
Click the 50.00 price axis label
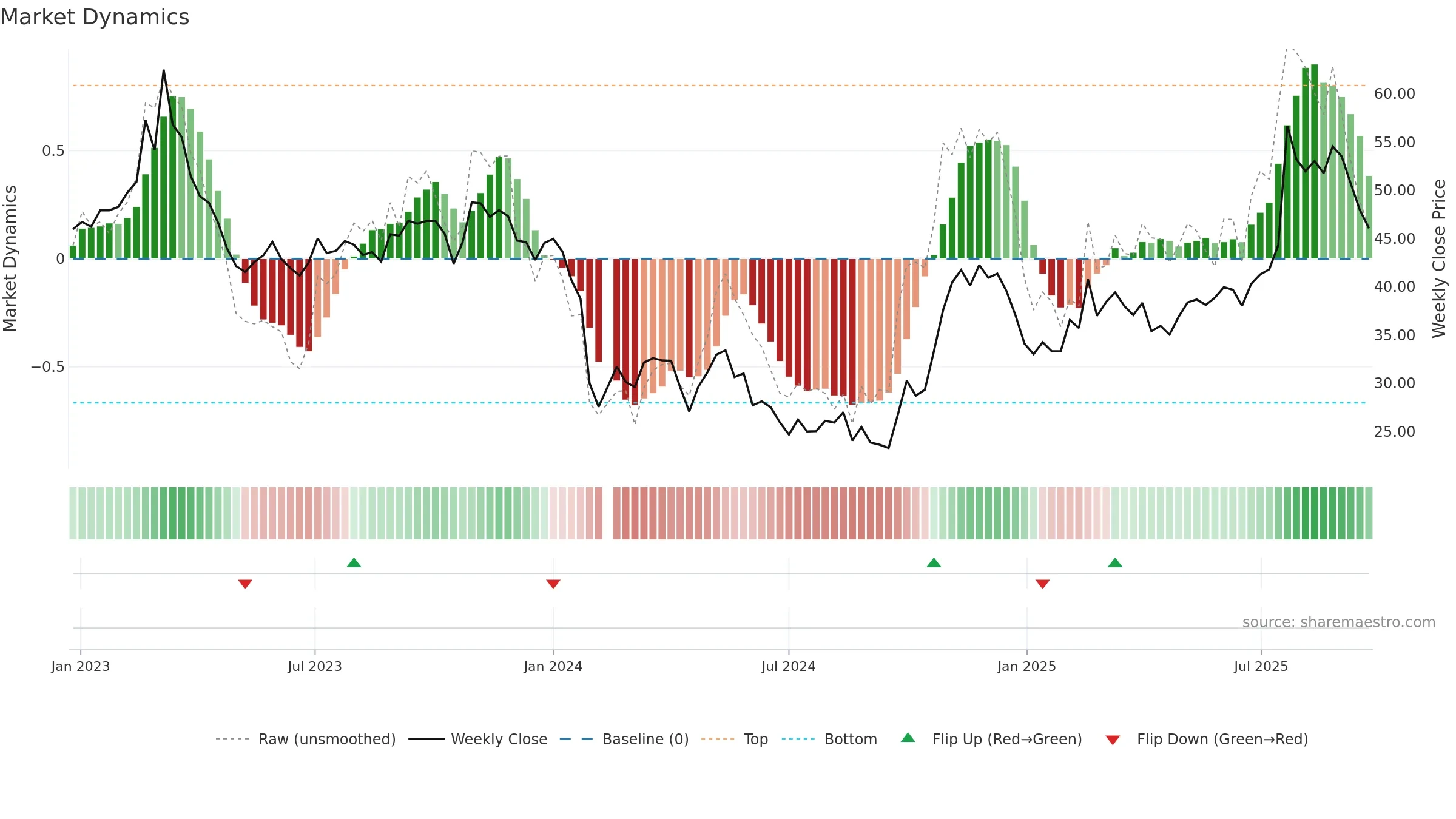pos(1395,190)
